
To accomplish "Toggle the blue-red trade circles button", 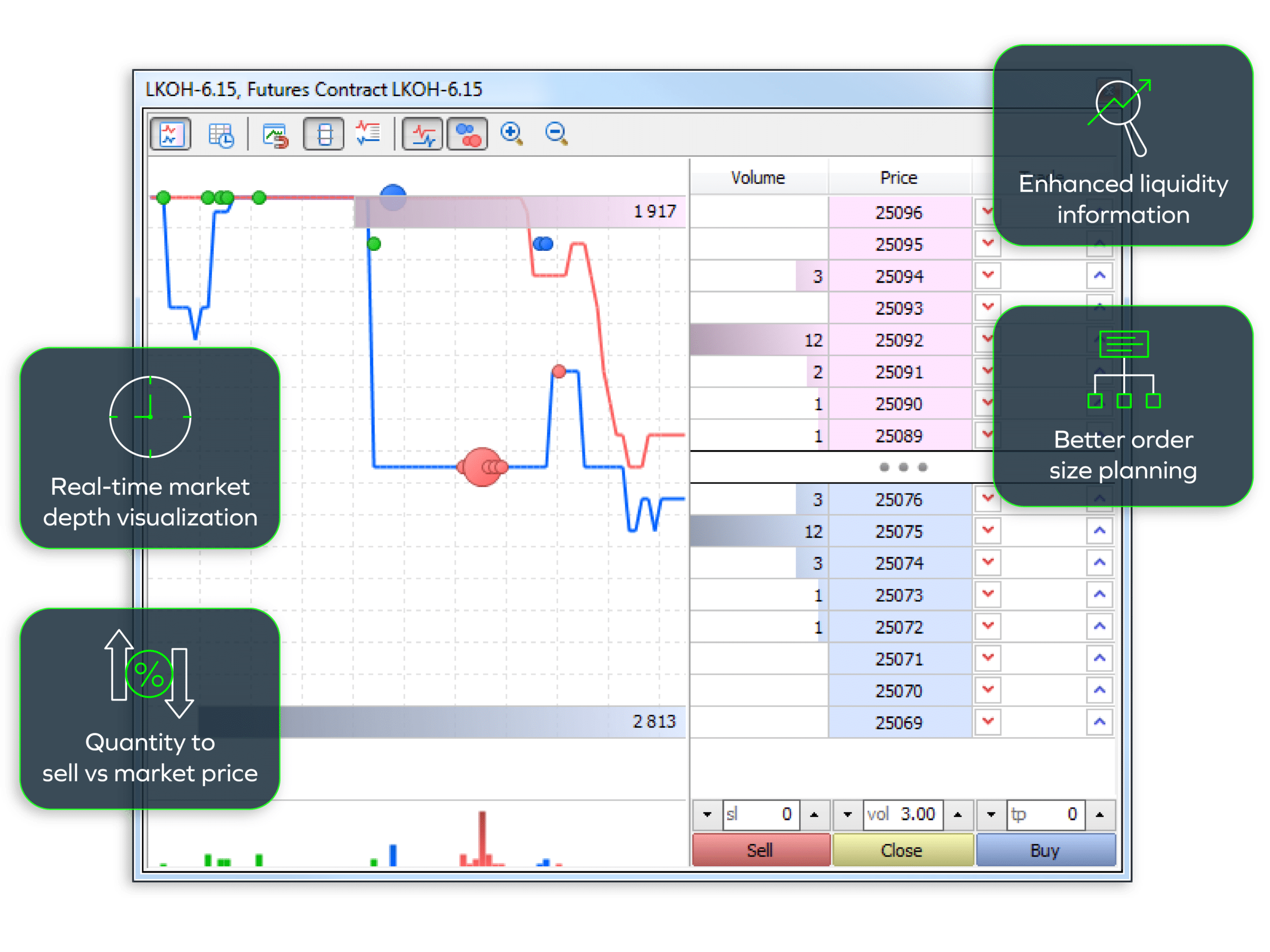I will [x=467, y=134].
